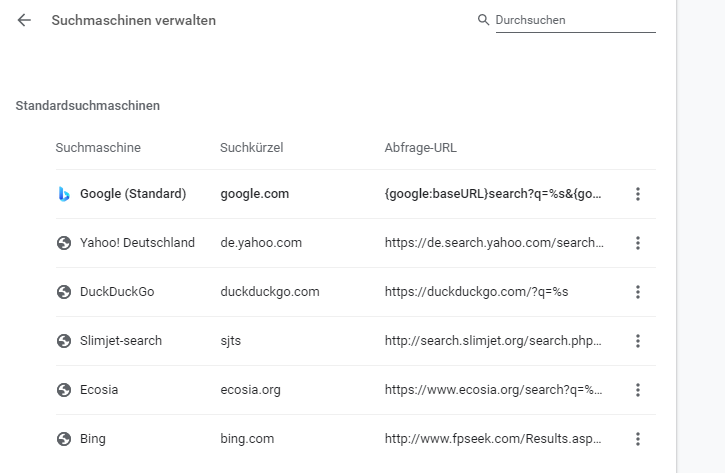The height and width of the screenshot is (473, 725).
Task: Click the duckduckgo.com Suchkürzel entry
Action: click(x=270, y=292)
